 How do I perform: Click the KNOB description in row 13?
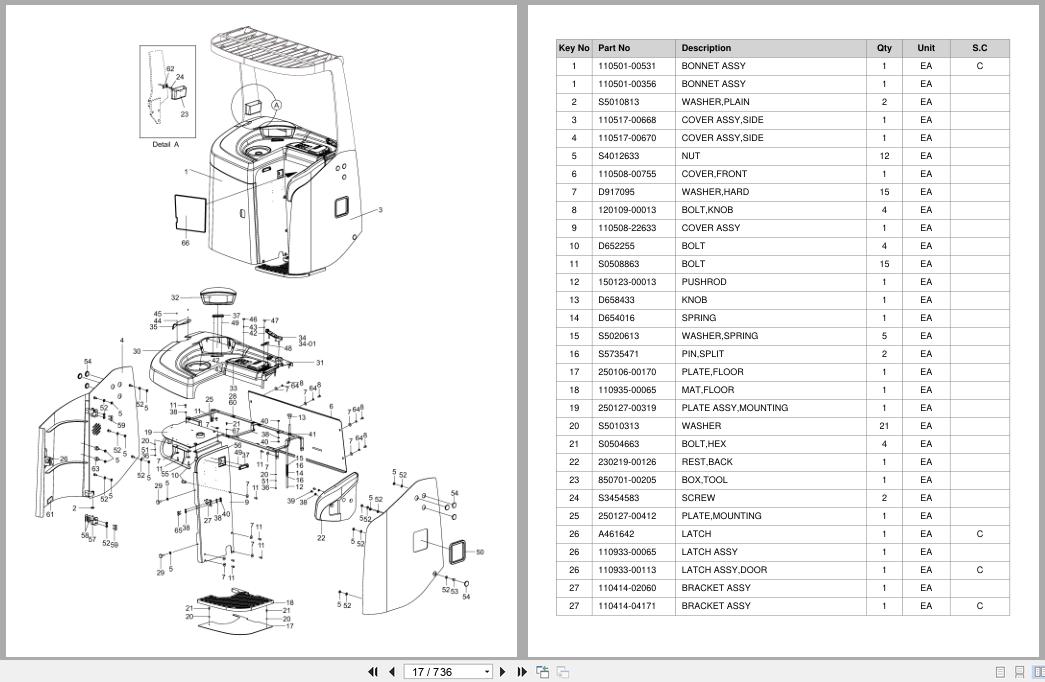pyautogui.click(x=694, y=300)
